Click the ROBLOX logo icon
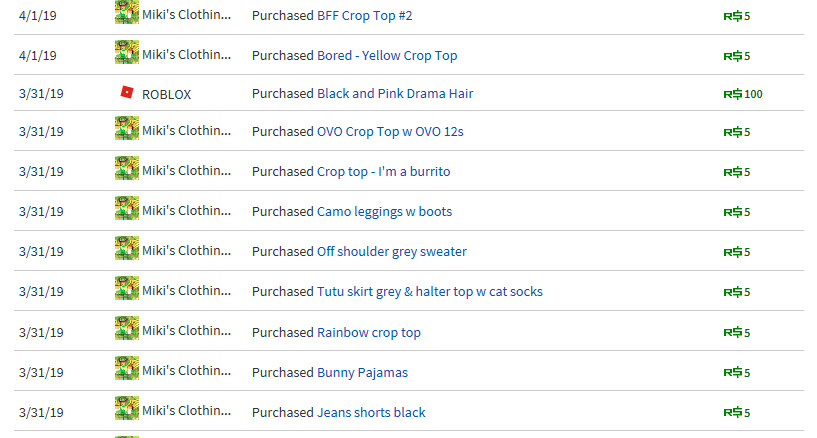 tap(126, 93)
